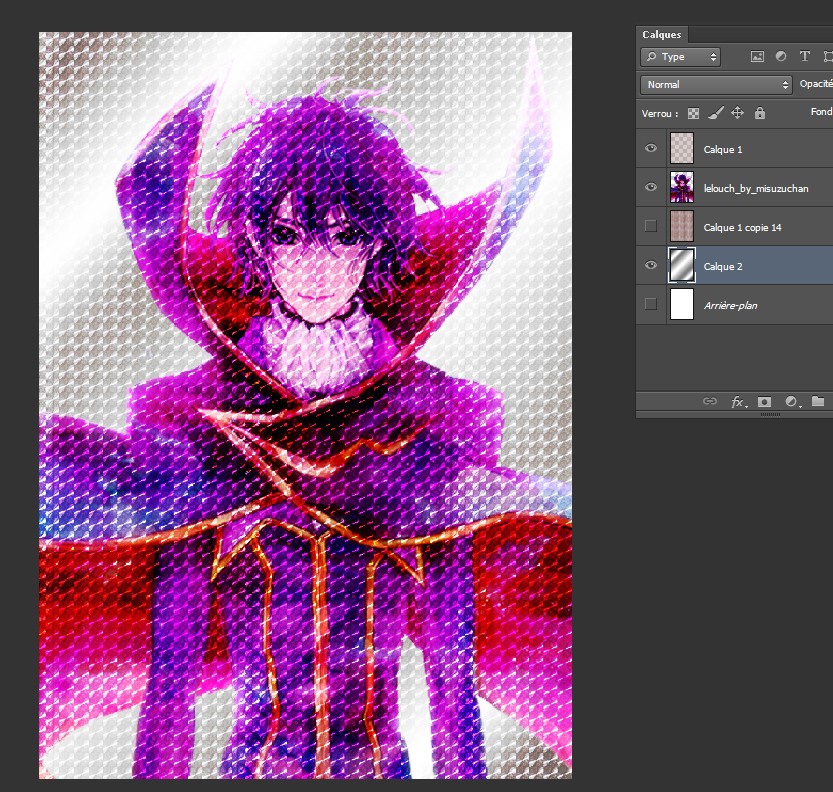Switch to the Calques tab
This screenshot has height=792, width=833.
[661, 35]
